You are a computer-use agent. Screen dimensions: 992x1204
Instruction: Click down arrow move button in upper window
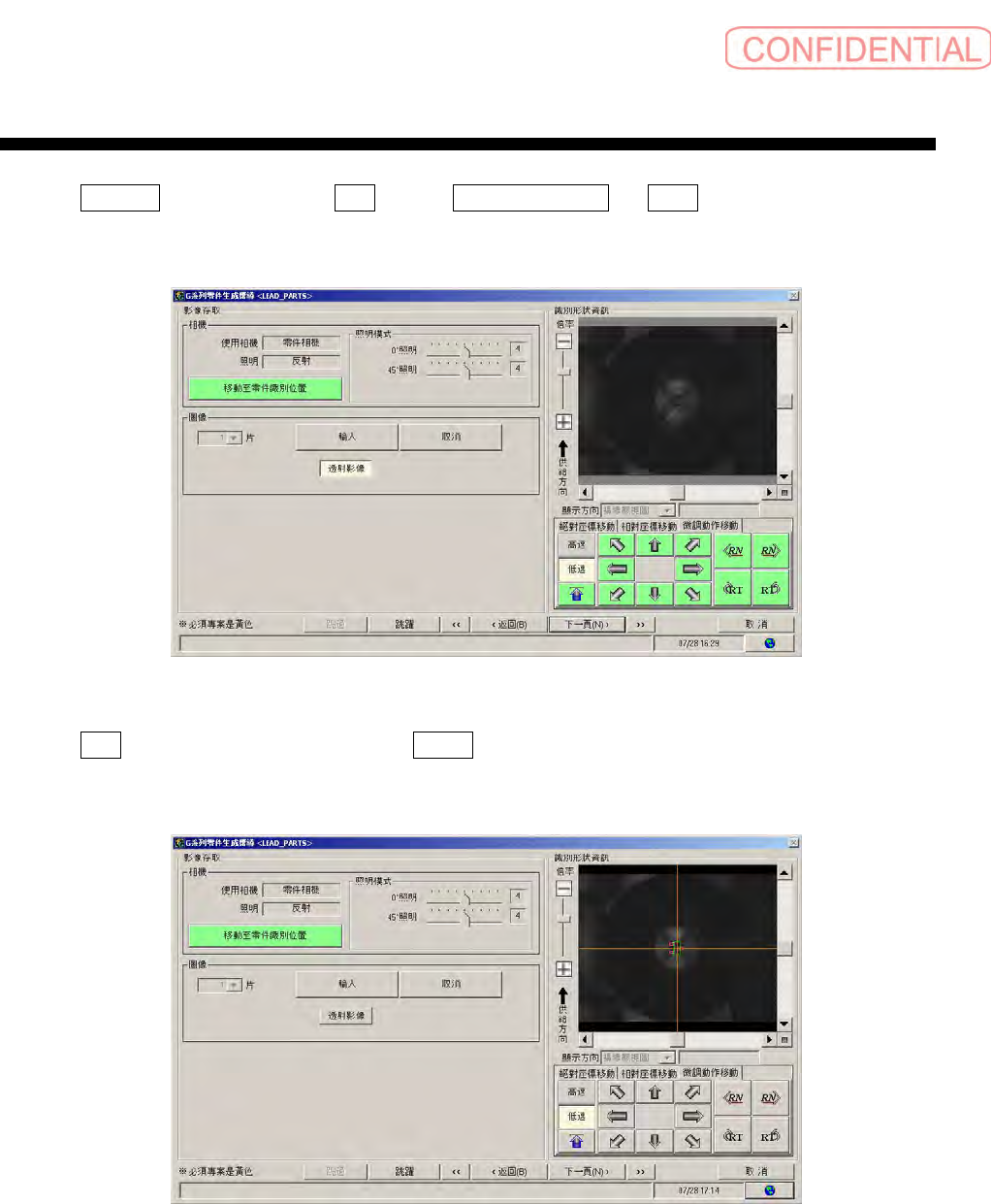tap(655, 594)
